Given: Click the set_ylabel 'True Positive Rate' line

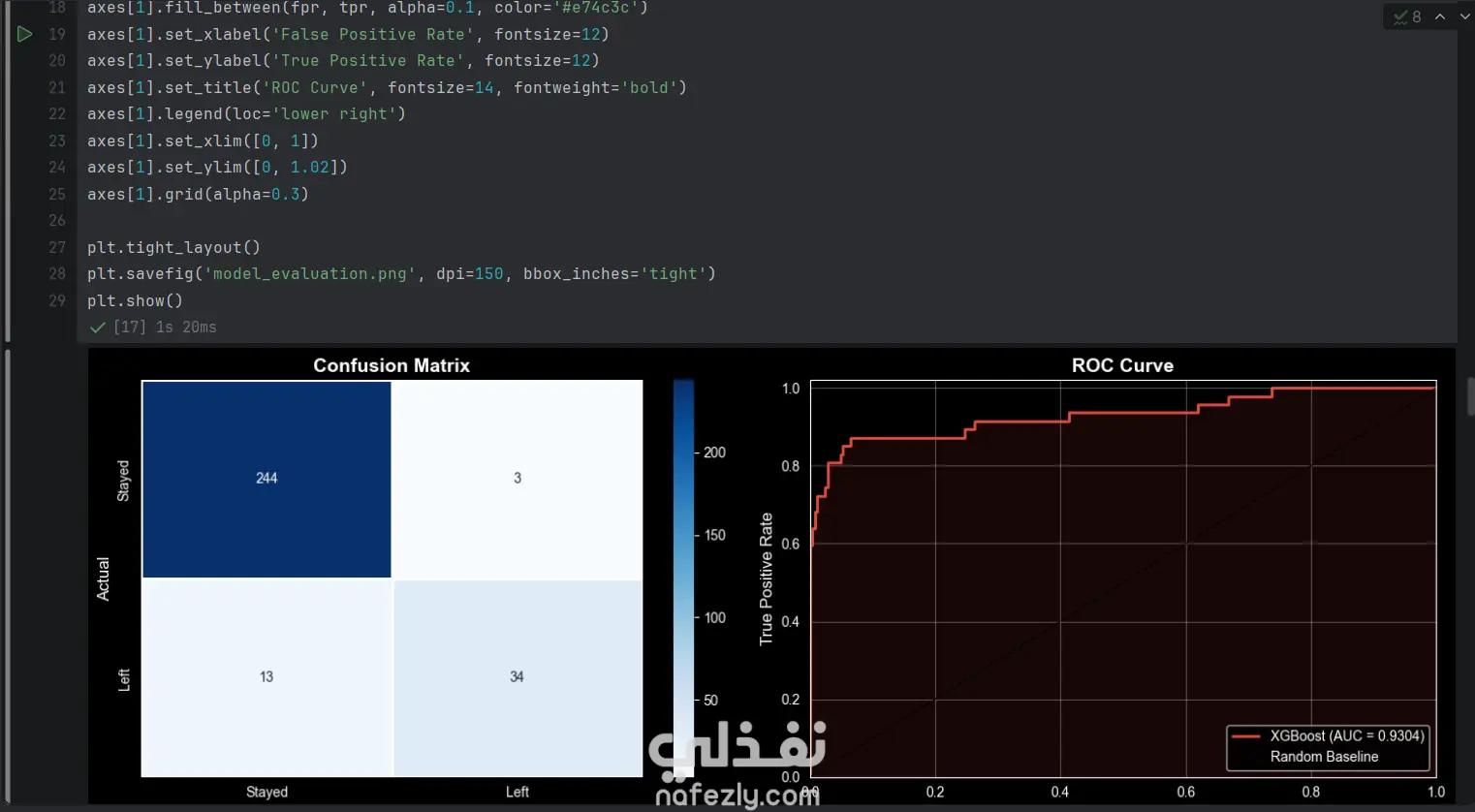Looking at the screenshot, I should point(343,61).
